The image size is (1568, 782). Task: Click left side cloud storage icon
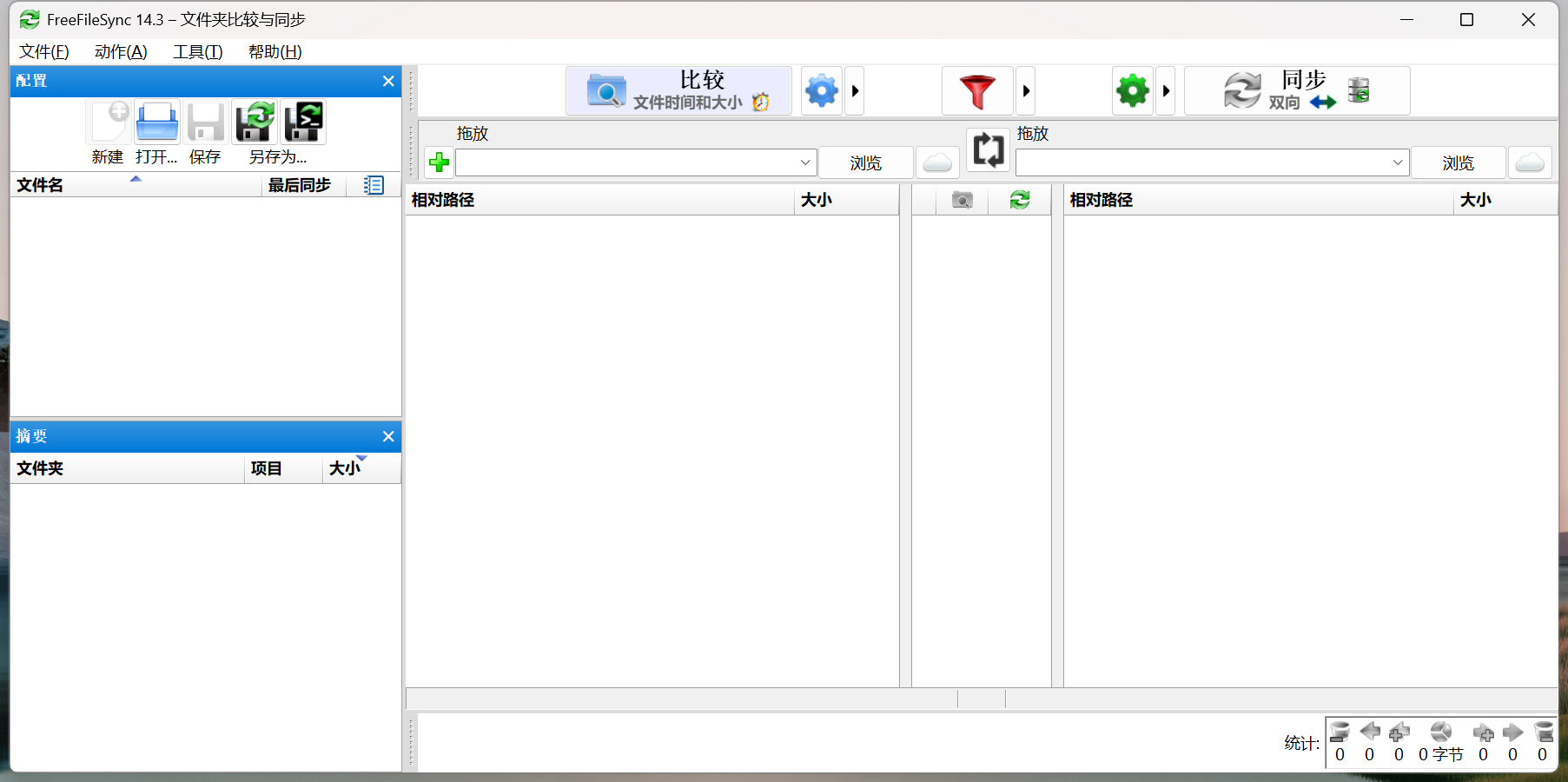(x=937, y=162)
